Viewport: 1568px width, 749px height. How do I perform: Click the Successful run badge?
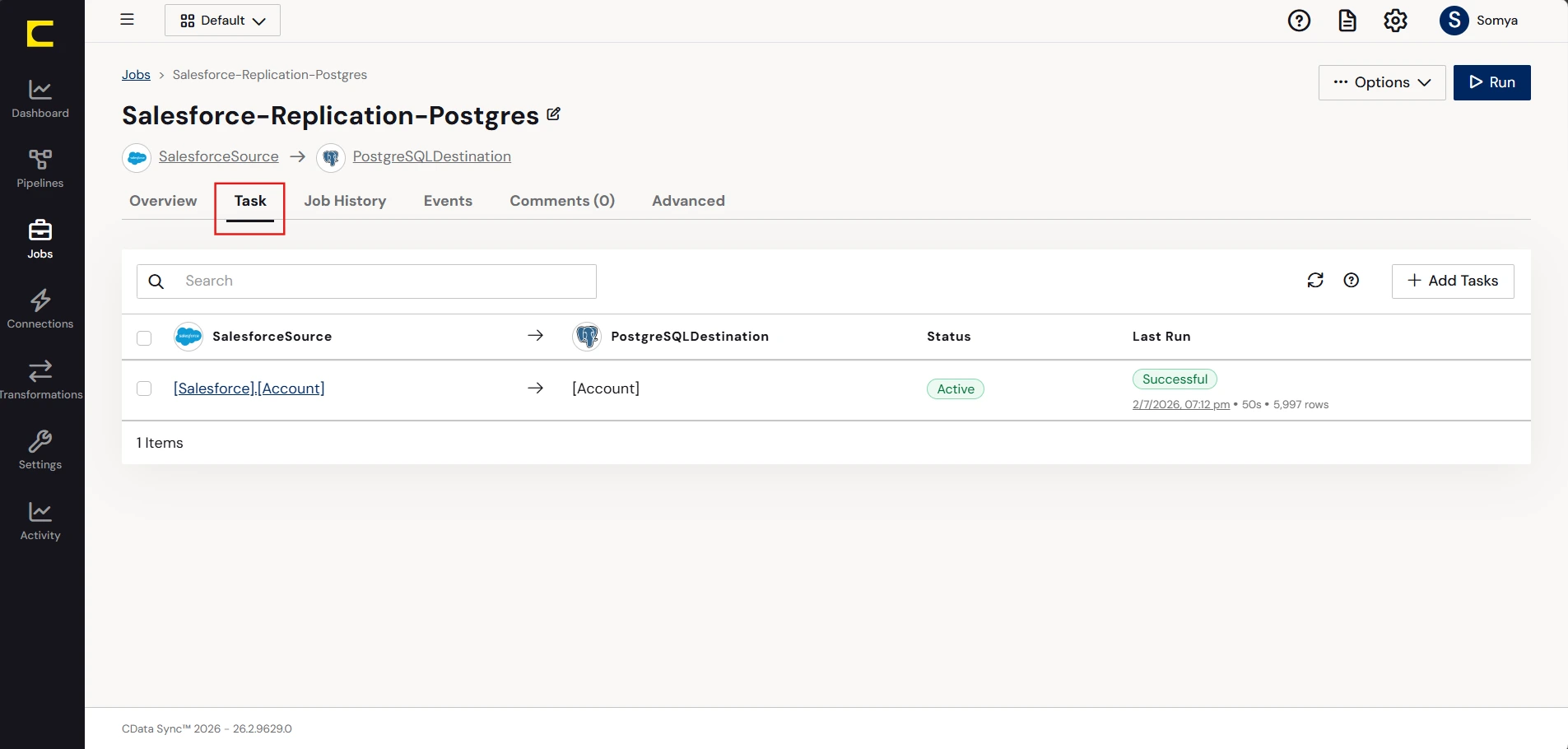point(1175,379)
